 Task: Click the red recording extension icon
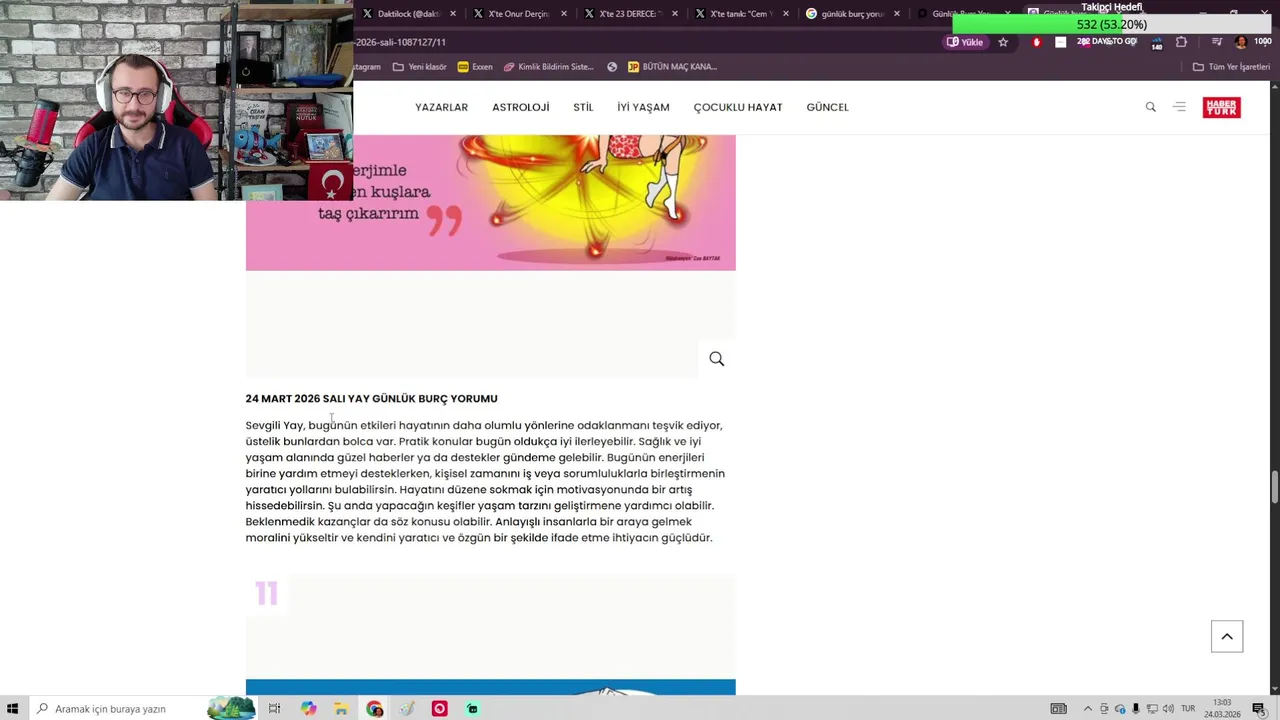pyautogui.click(x=1036, y=42)
